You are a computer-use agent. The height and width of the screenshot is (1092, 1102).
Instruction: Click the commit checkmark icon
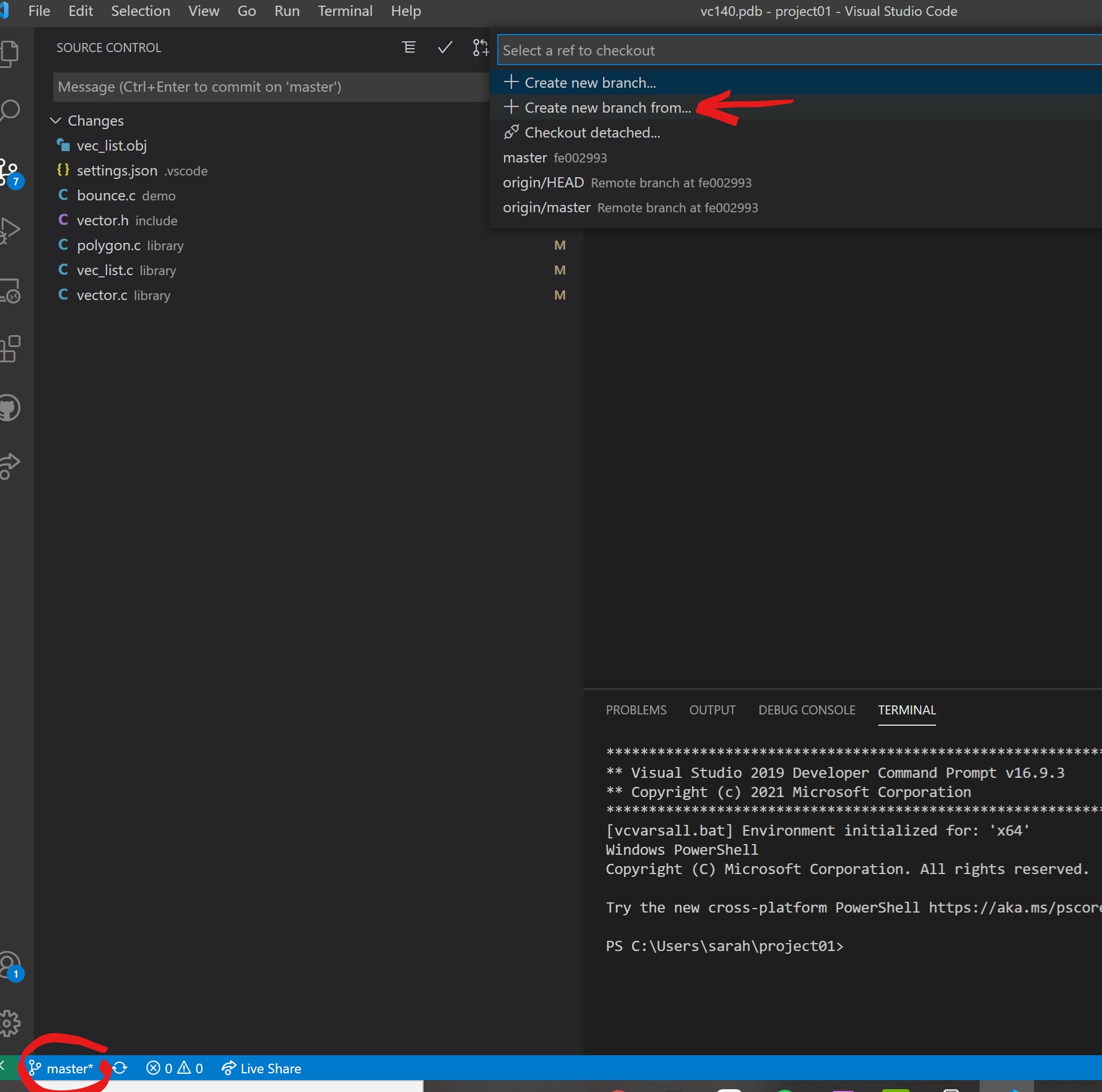[x=443, y=47]
